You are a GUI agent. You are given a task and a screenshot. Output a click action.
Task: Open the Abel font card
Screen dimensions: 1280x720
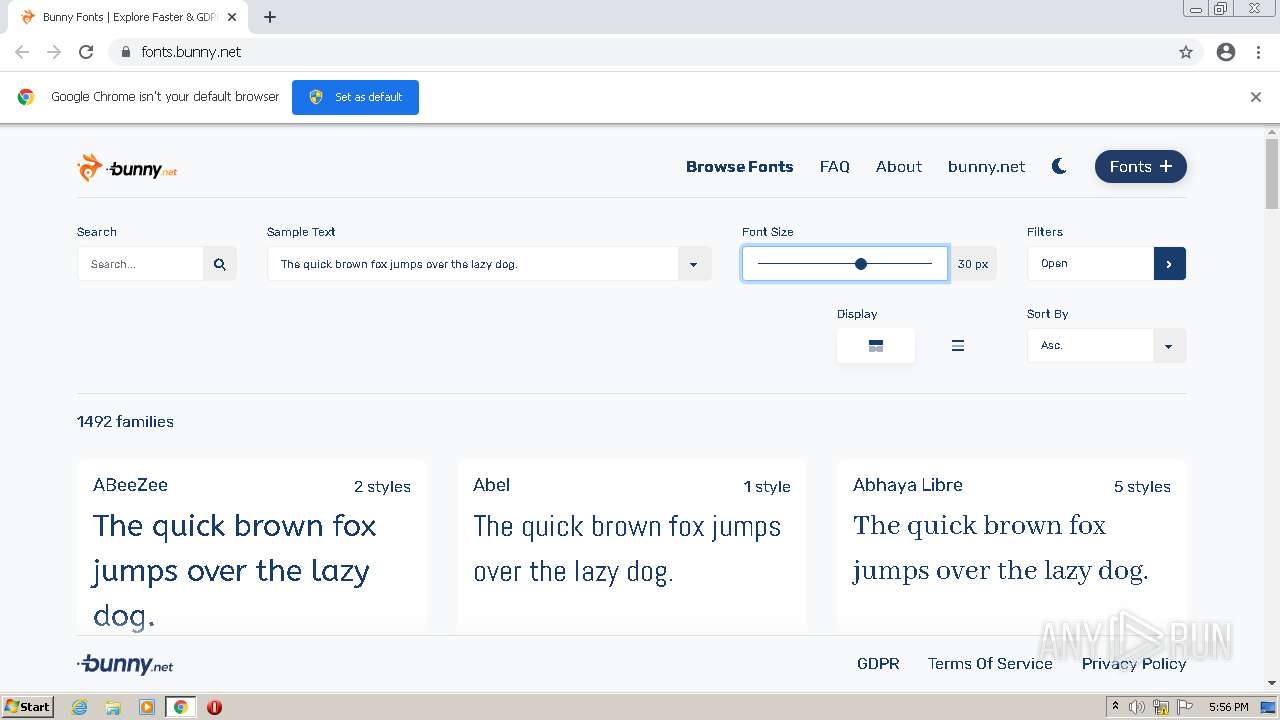point(632,546)
